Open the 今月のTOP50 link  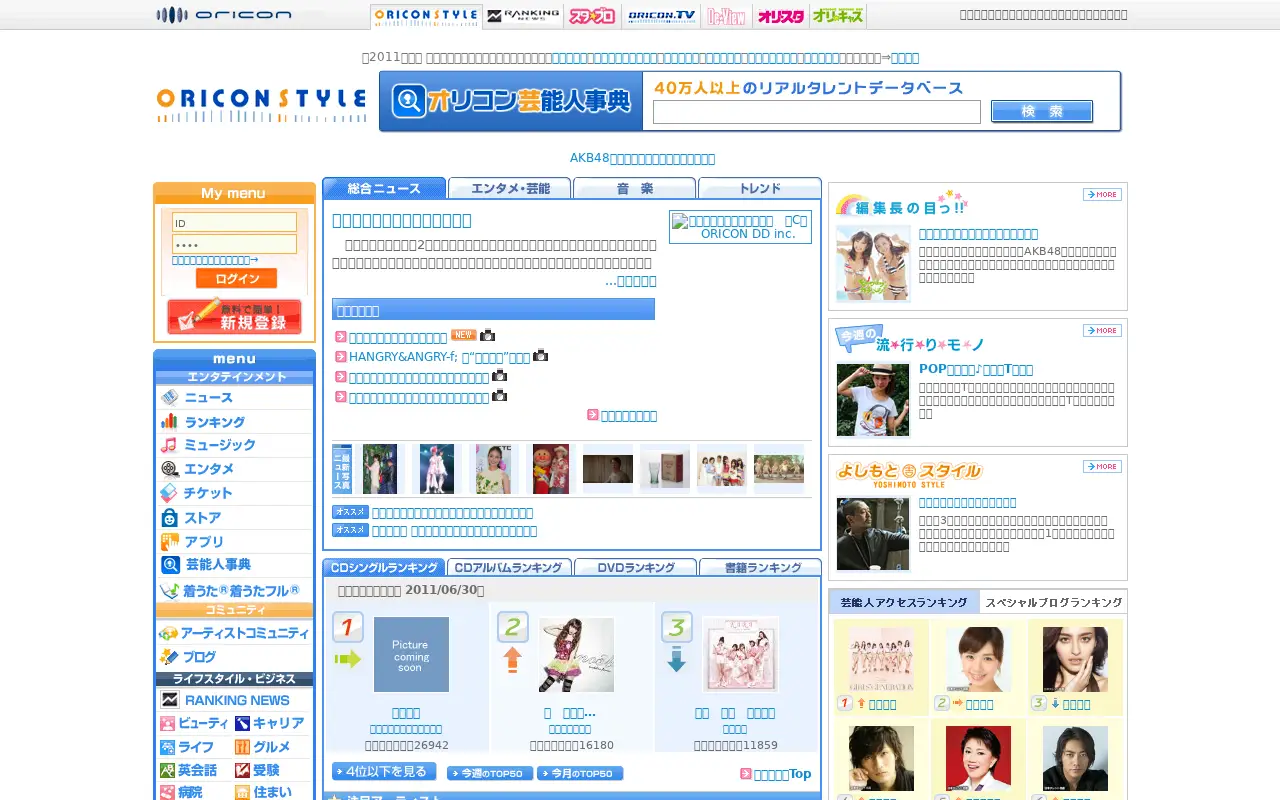click(580, 773)
